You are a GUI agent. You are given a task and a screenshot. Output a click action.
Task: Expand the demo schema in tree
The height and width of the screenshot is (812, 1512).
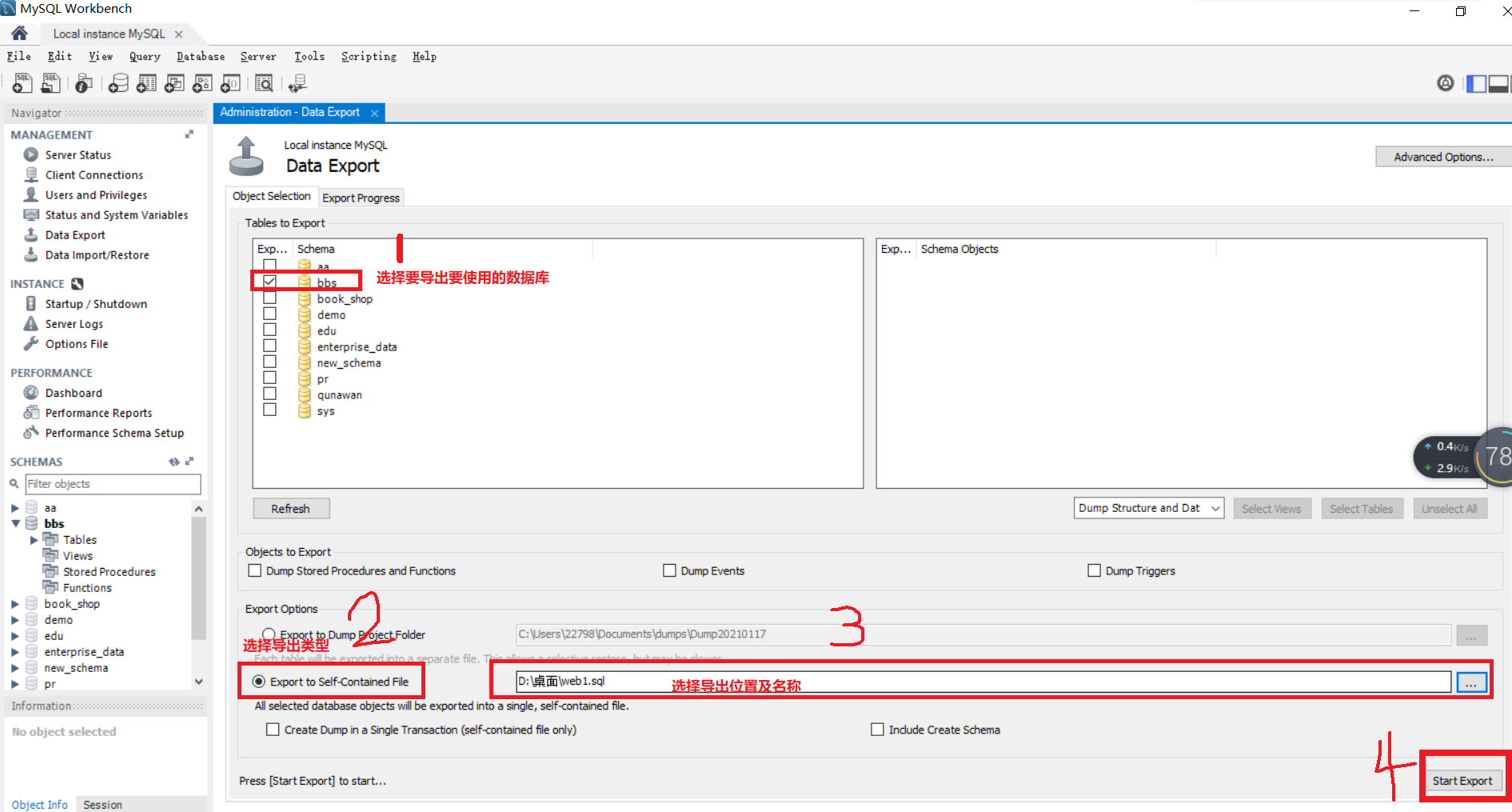coord(14,620)
